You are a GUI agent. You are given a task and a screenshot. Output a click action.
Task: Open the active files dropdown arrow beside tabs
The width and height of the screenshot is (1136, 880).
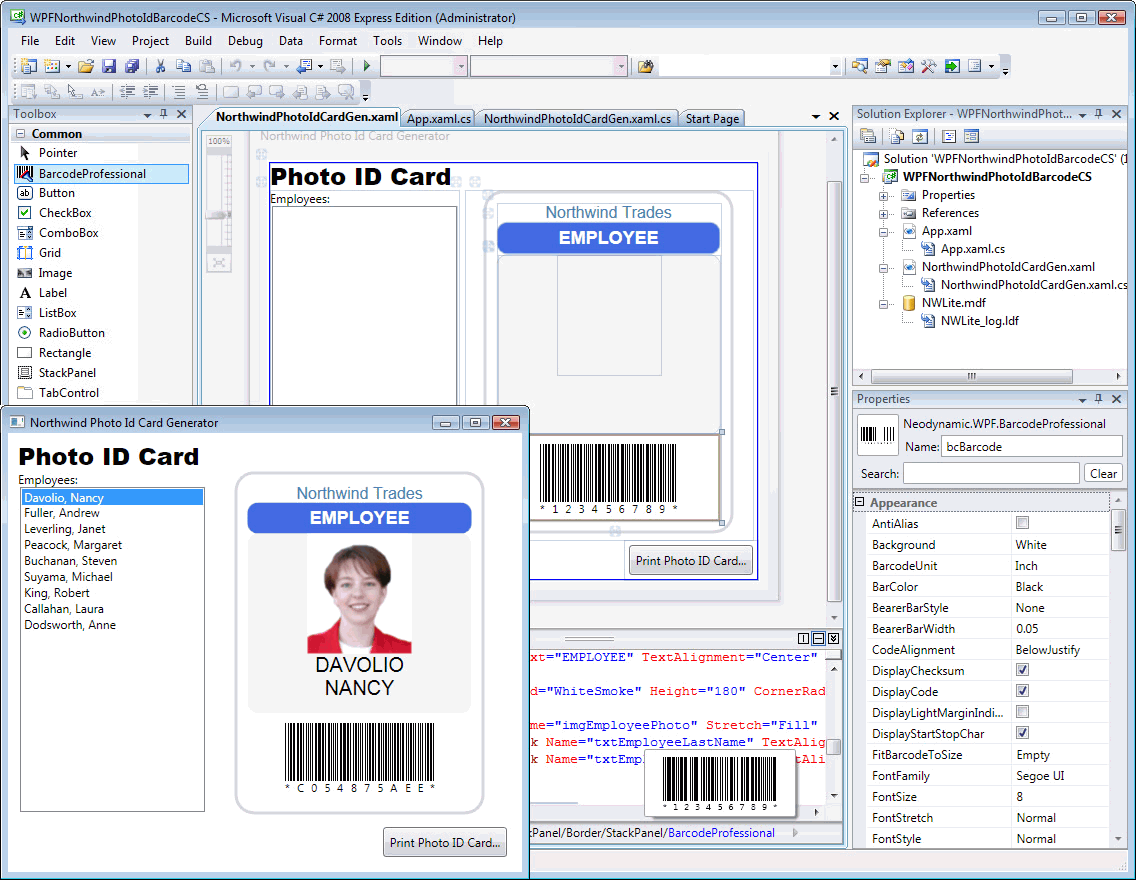pos(816,116)
